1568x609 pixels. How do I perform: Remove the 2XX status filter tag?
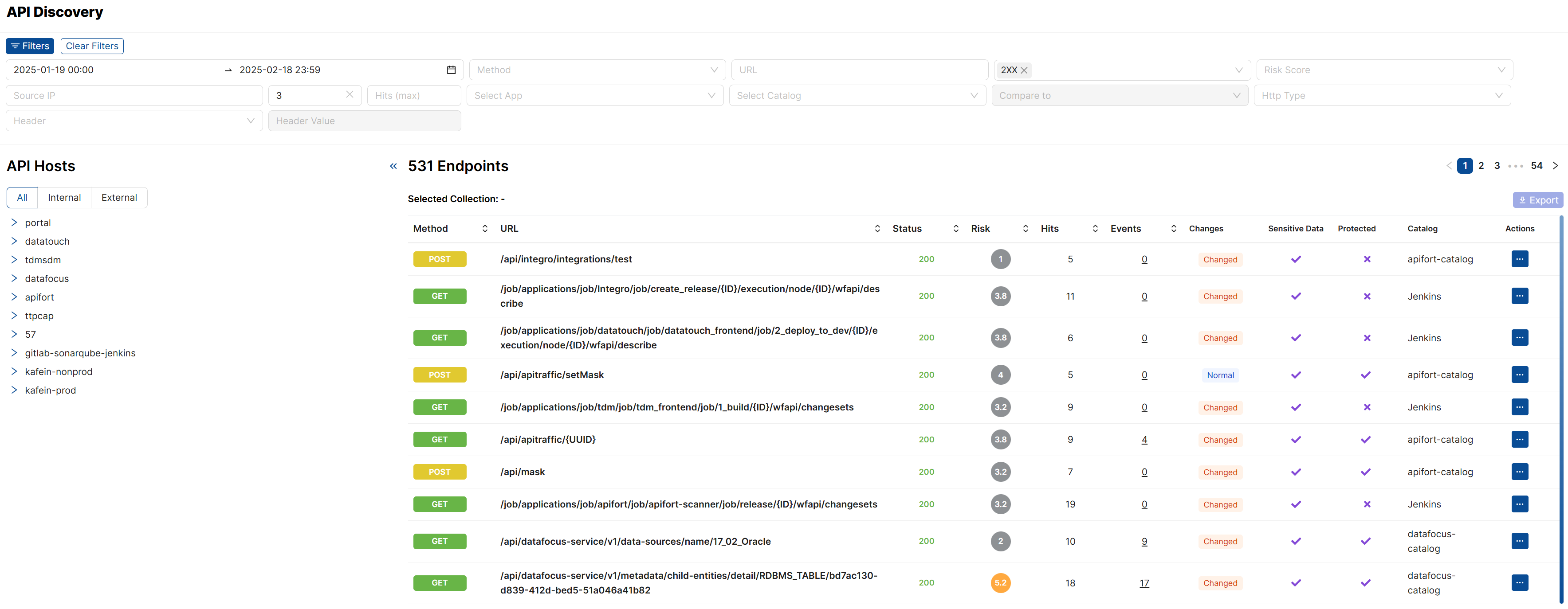(x=1025, y=70)
